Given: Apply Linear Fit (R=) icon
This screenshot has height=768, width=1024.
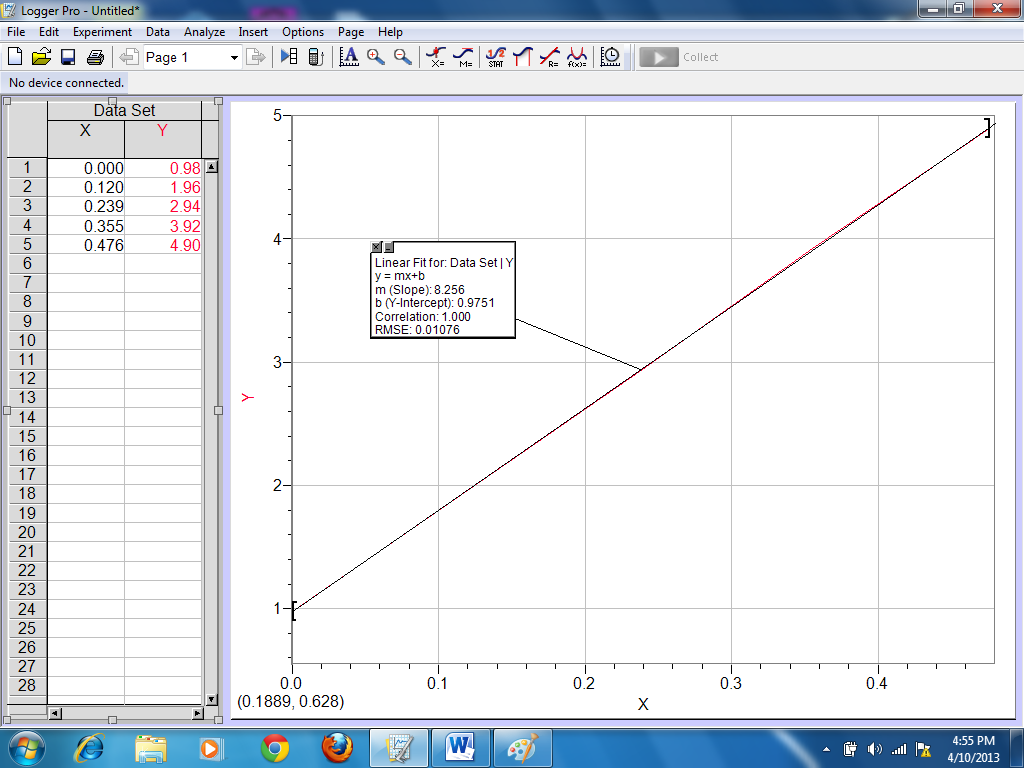Looking at the screenshot, I should point(549,57).
